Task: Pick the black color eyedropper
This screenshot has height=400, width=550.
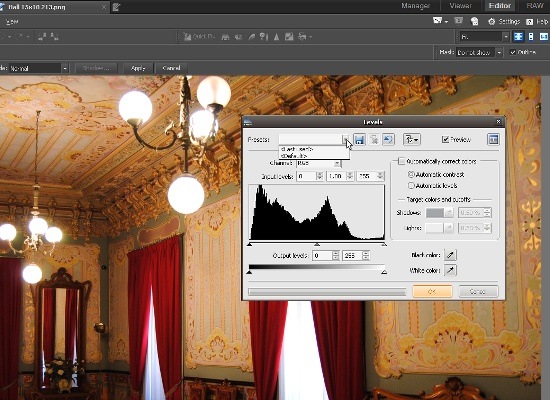Action: coord(450,255)
